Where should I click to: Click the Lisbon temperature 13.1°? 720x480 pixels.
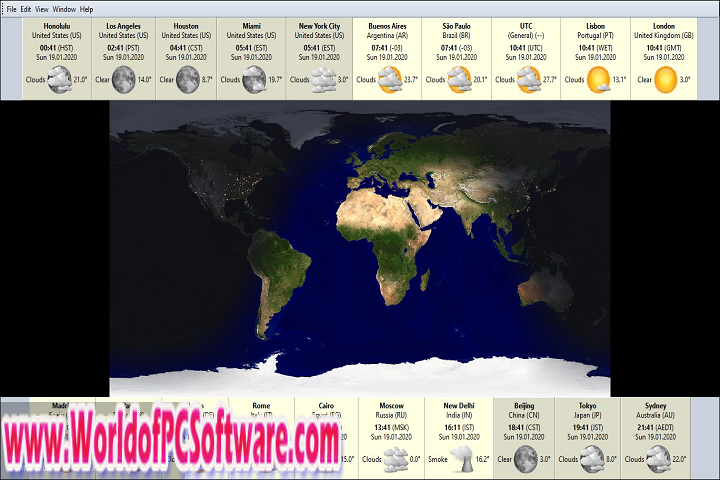click(619, 79)
